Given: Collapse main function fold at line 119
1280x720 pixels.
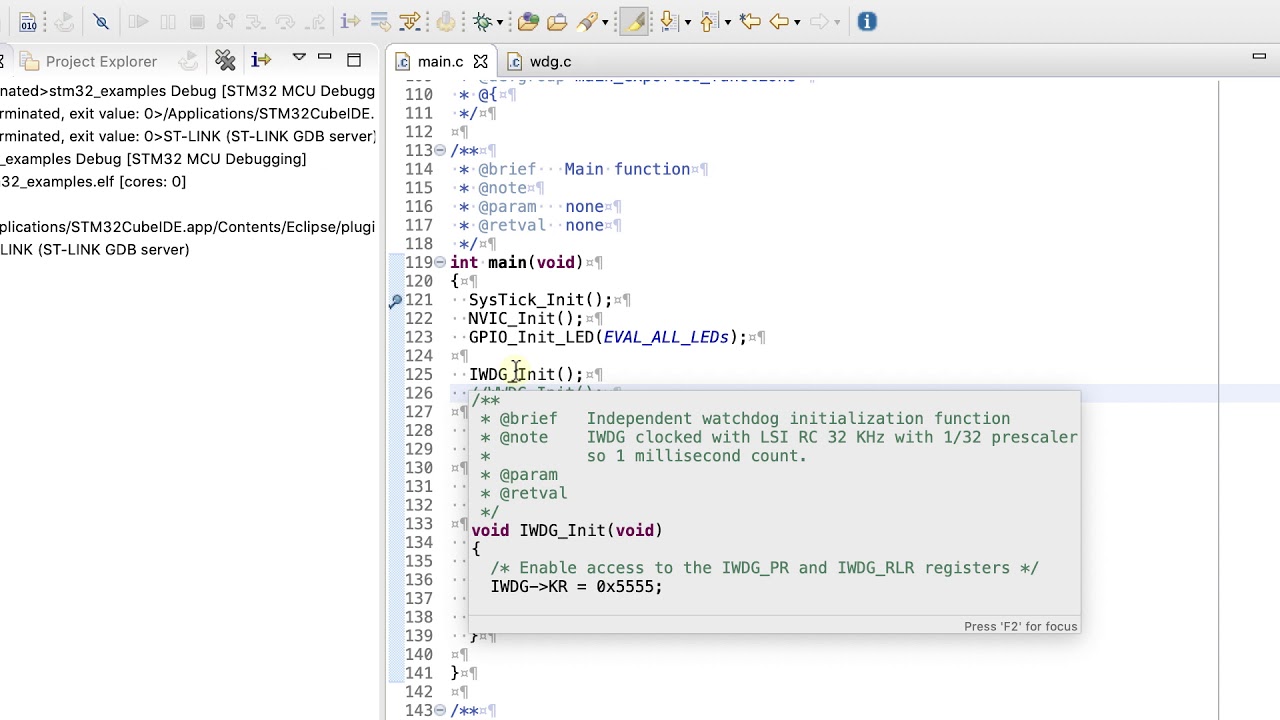Looking at the screenshot, I should pyautogui.click(x=440, y=263).
